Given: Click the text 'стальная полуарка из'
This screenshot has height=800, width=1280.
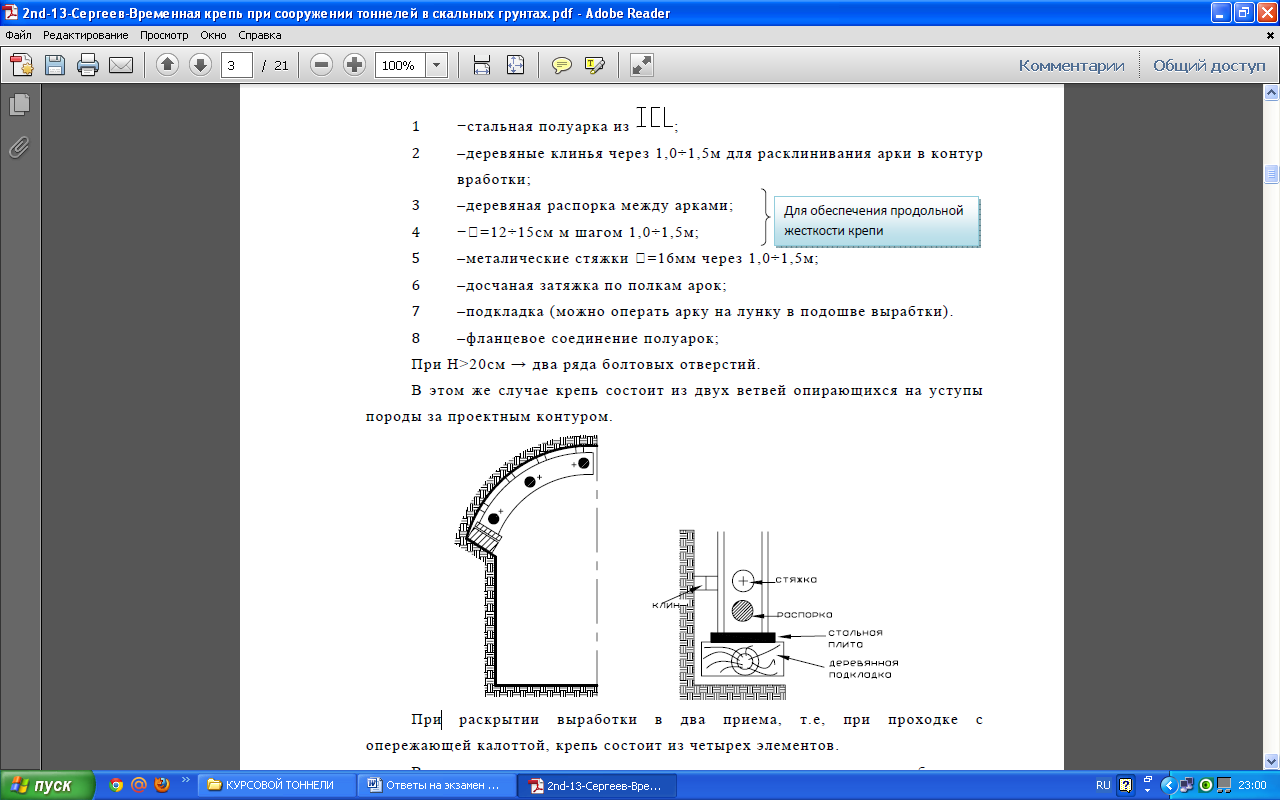Looking at the screenshot, I should pos(548,127).
